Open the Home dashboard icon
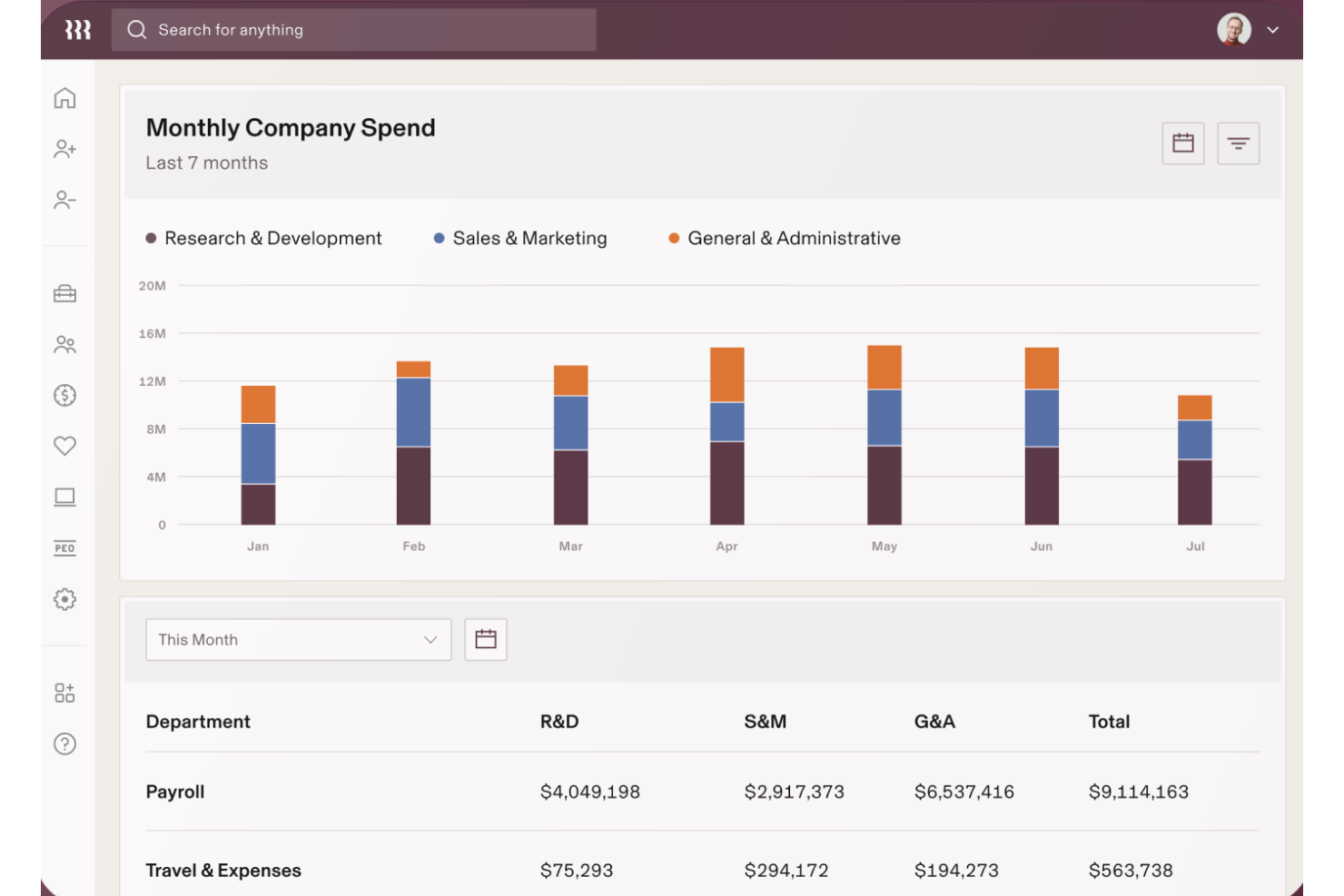1344x896 pixels. point(64,98)
